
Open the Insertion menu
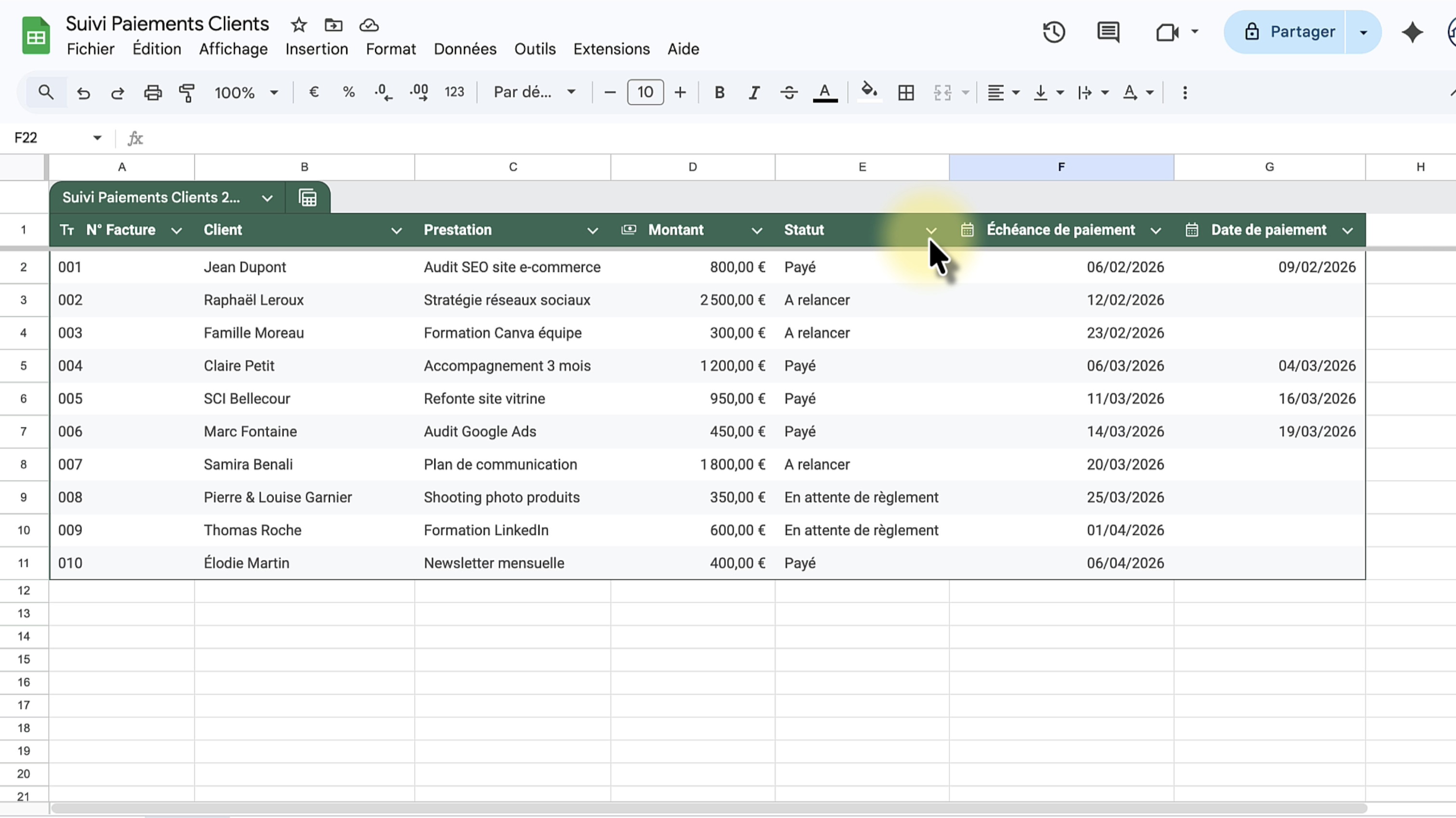(317, 49)
